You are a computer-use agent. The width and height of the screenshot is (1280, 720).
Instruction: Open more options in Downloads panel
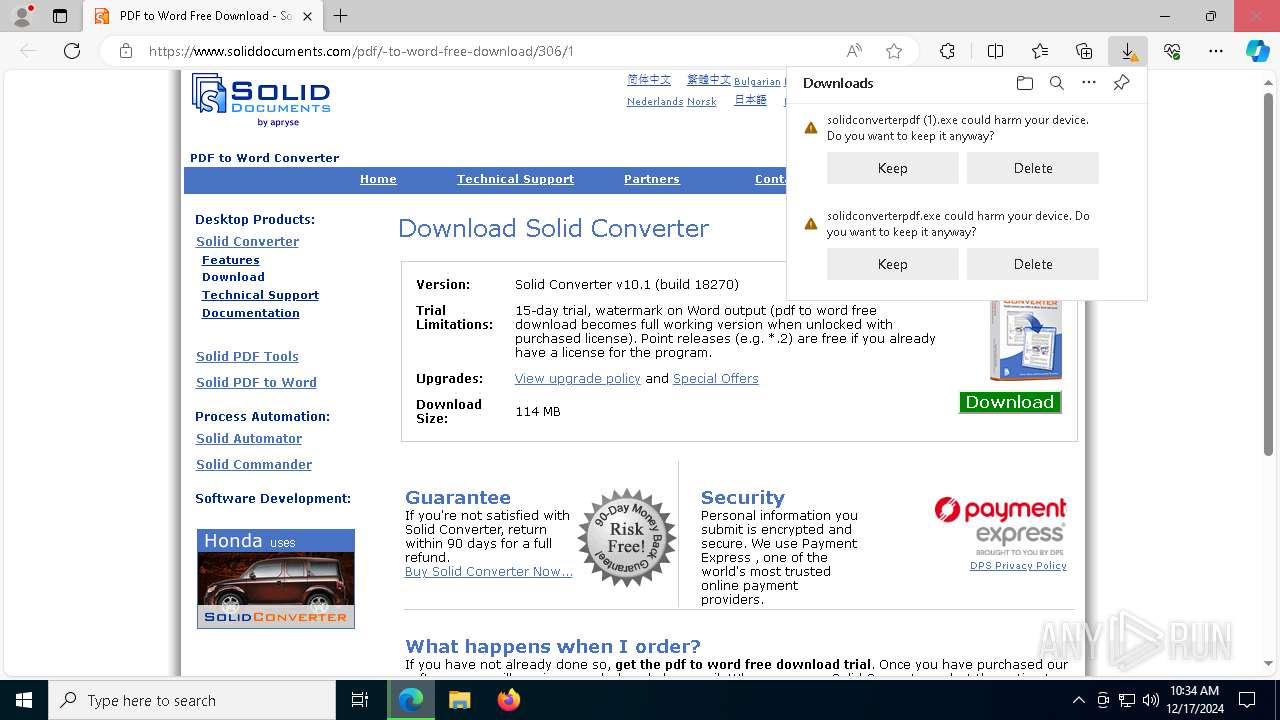pos(1089,83)
